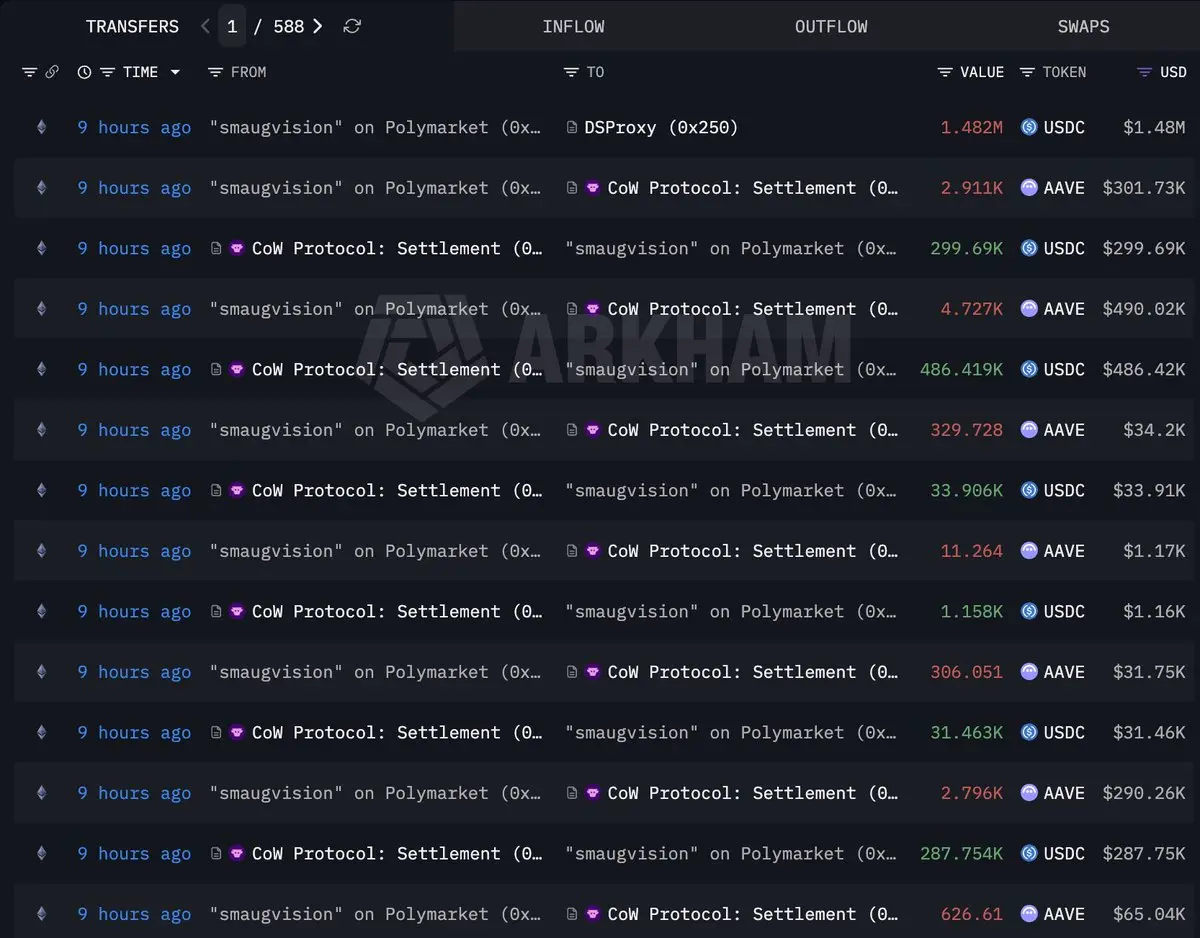Image resolution: width=1200 pixels, height=938 pixels.
Task: Click AAVE token icon in $34.2K row
Action: point(1029,430)
